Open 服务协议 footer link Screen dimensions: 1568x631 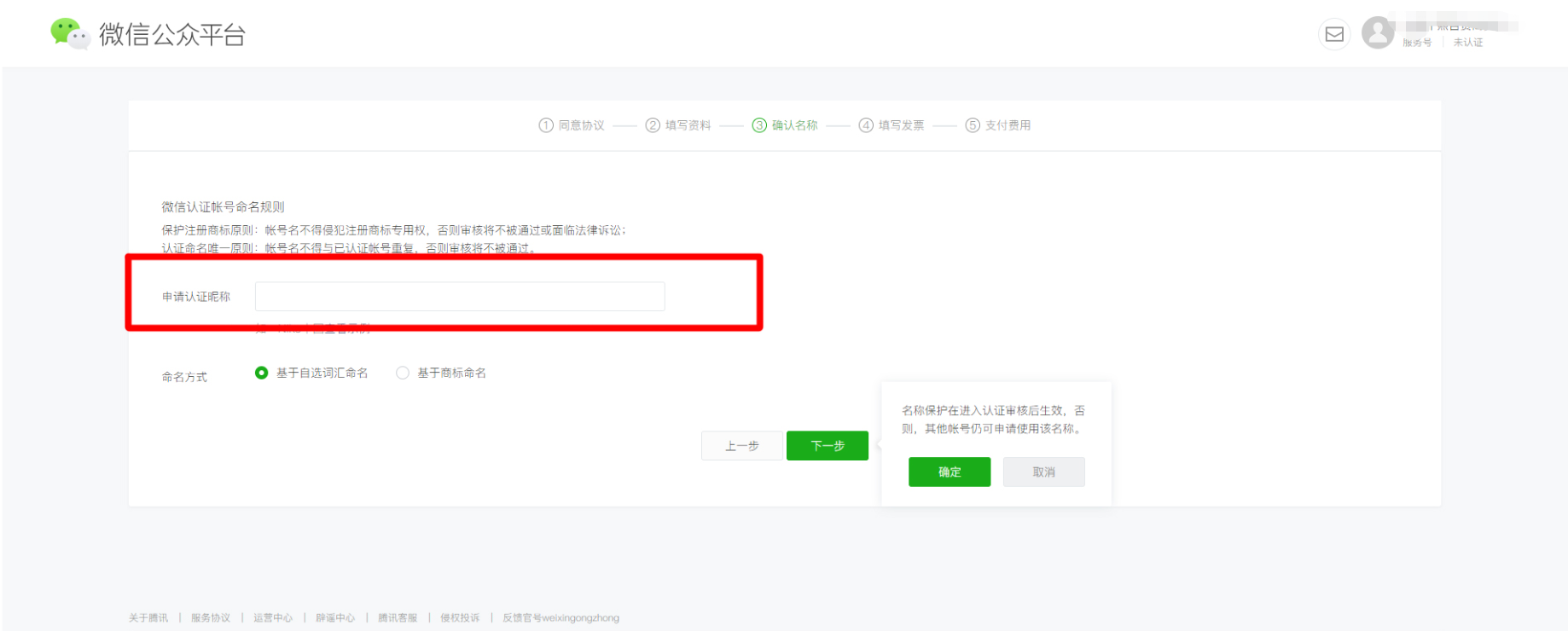211,618
